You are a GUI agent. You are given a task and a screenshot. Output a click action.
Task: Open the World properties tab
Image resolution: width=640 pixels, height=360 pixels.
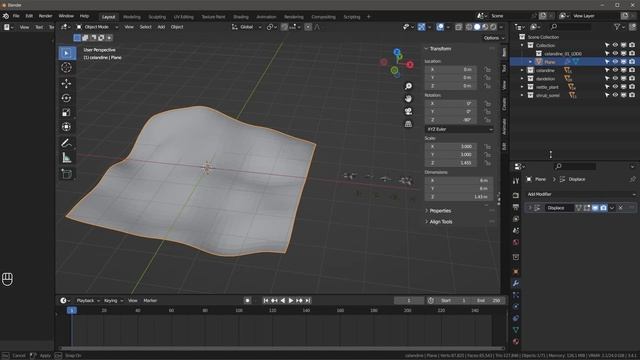click(516, 243)
